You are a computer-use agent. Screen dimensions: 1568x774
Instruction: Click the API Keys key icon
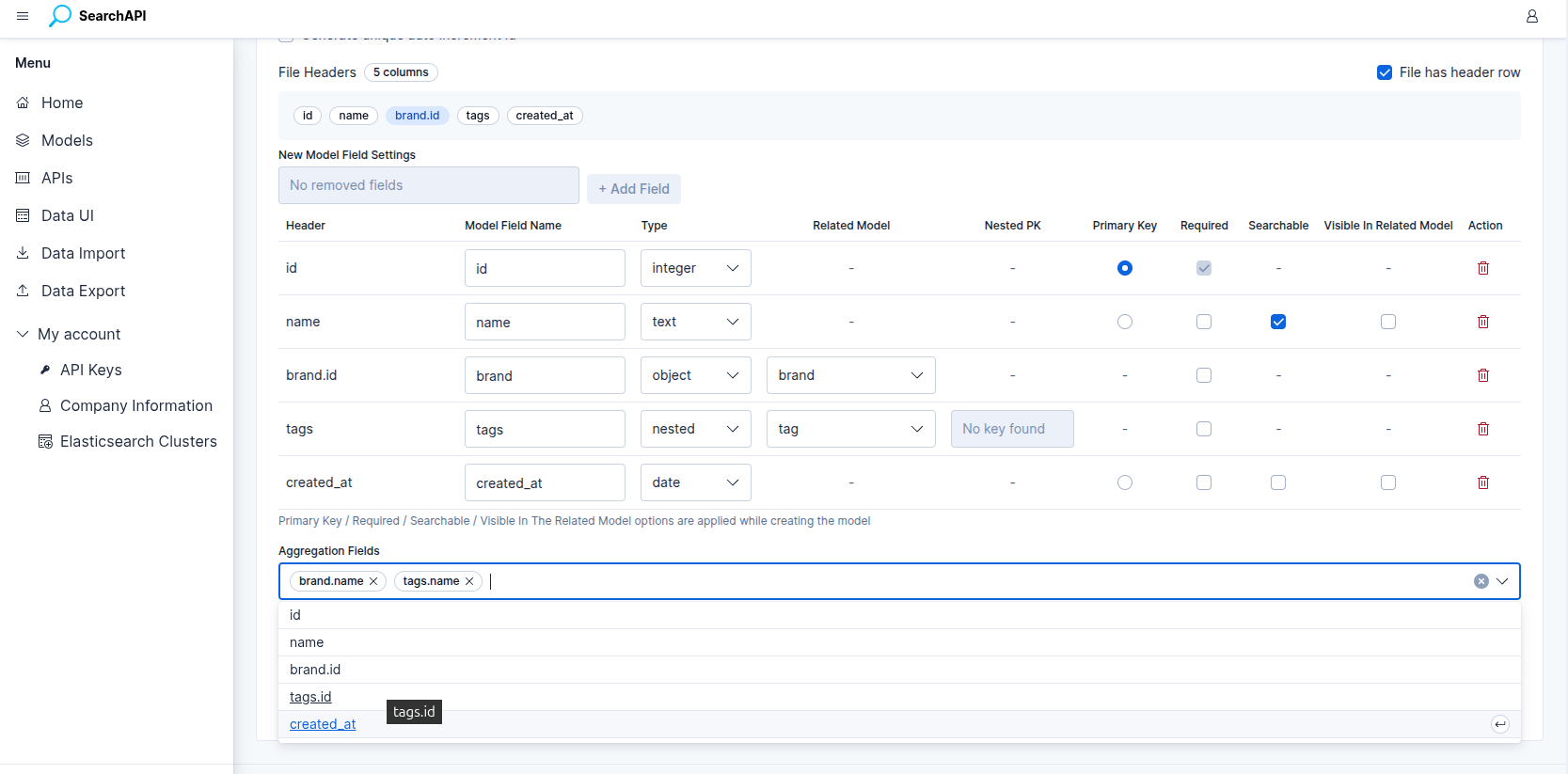click(45, 370)
